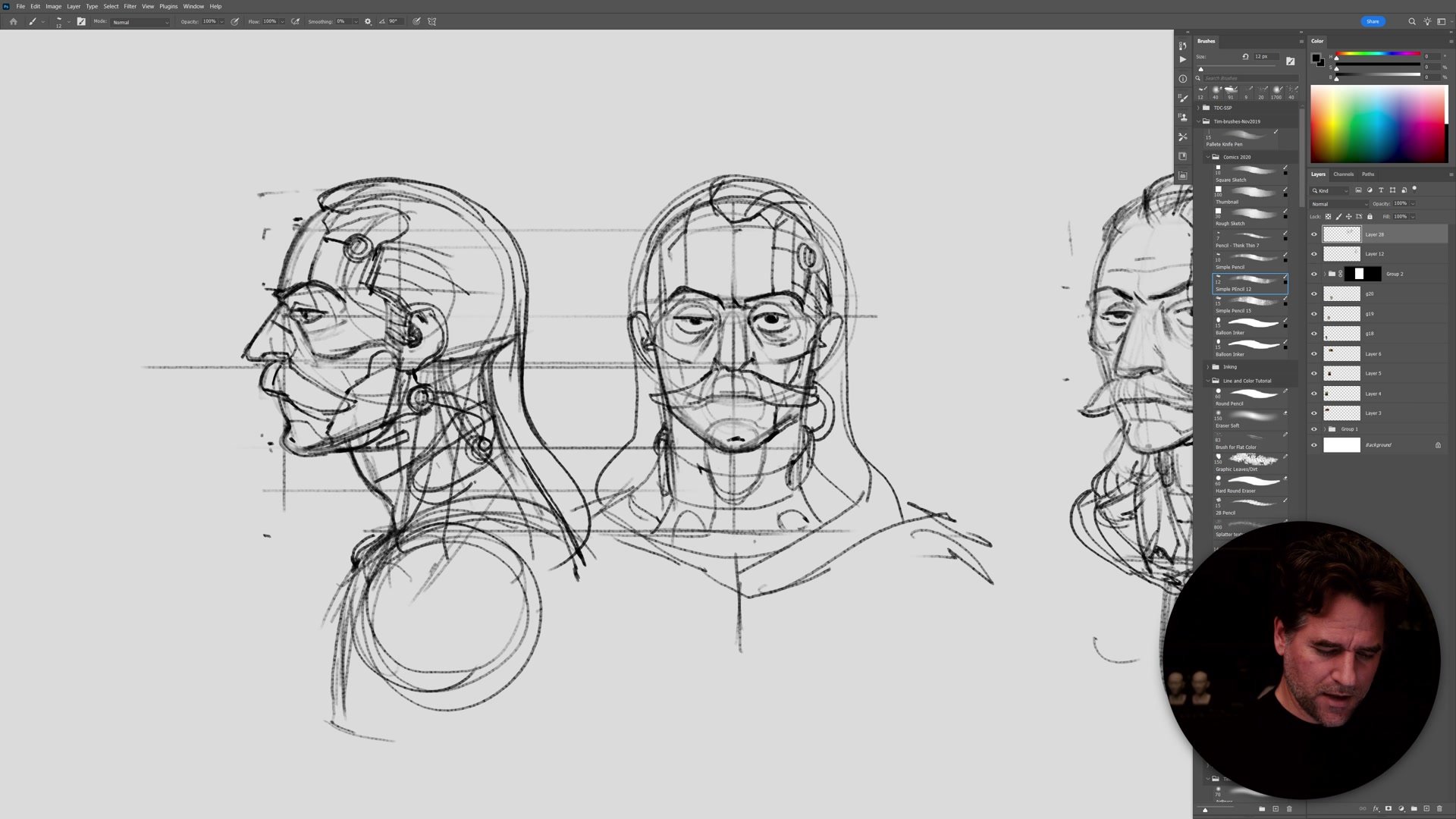
Task: Toggle visibility of layer g20
Action: (1314, 293)
